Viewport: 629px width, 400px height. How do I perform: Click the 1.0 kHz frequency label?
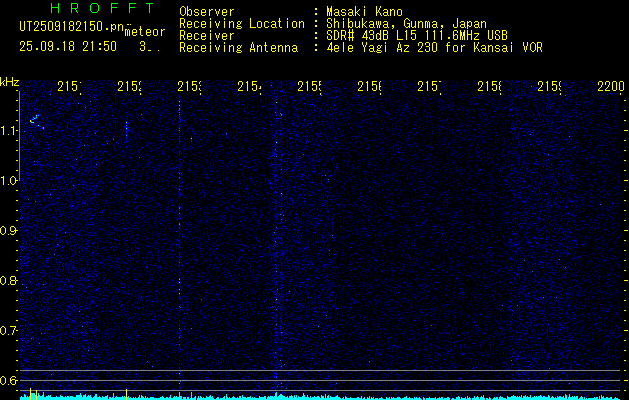click(x=8, y=181)
